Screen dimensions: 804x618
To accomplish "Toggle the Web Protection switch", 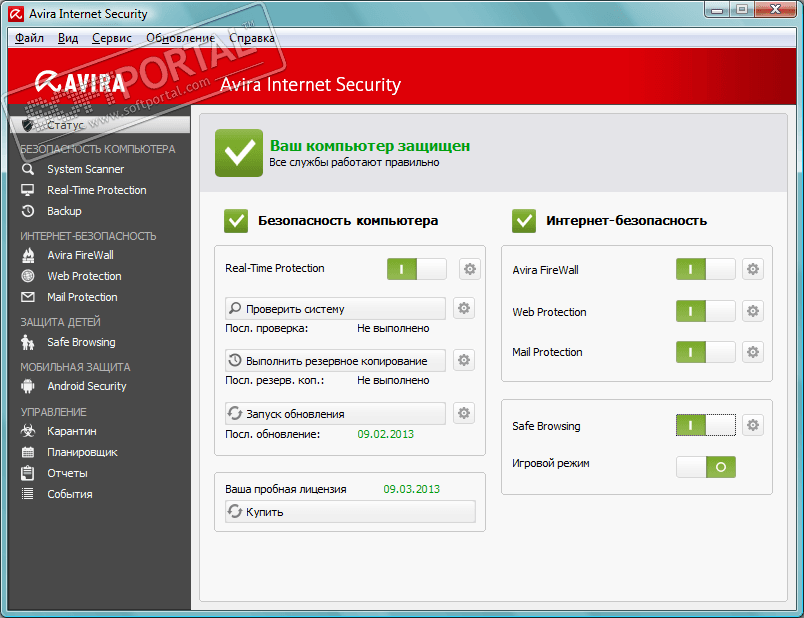I will (706, 311).
